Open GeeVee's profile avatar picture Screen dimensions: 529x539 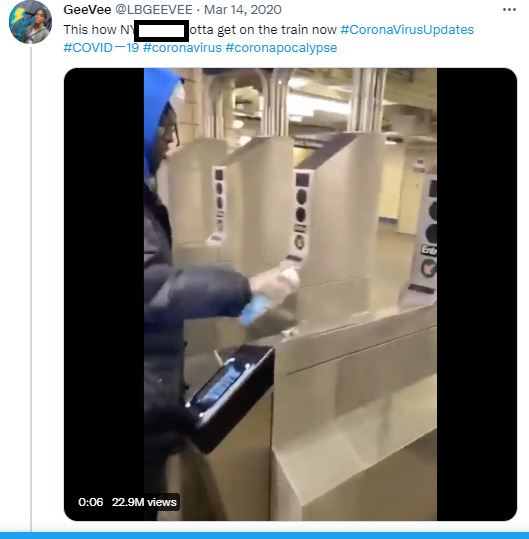tap(30, 22)
